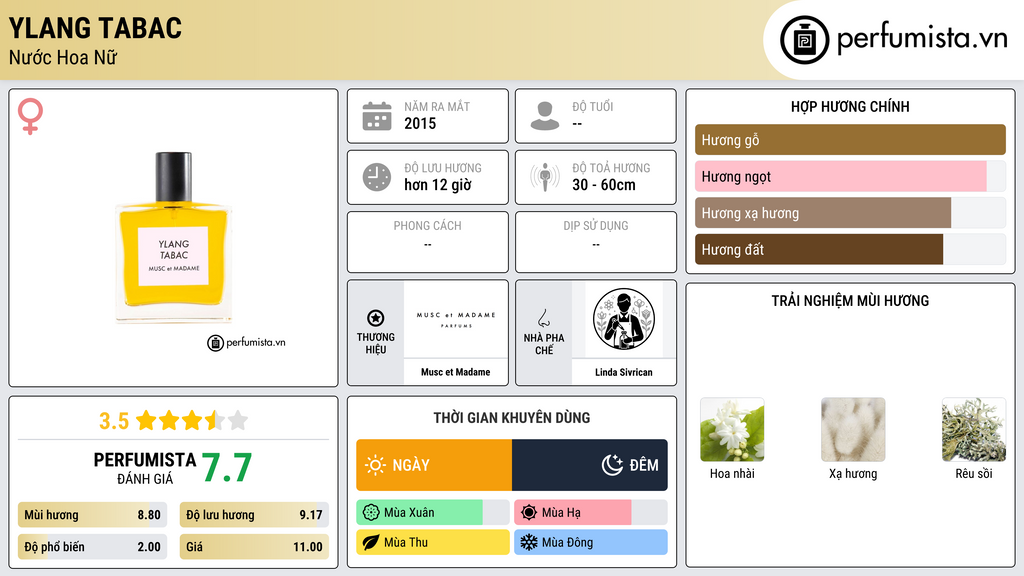
Task: Click the Linda Sivrican perfumer name link
Action: click(624, 372)
